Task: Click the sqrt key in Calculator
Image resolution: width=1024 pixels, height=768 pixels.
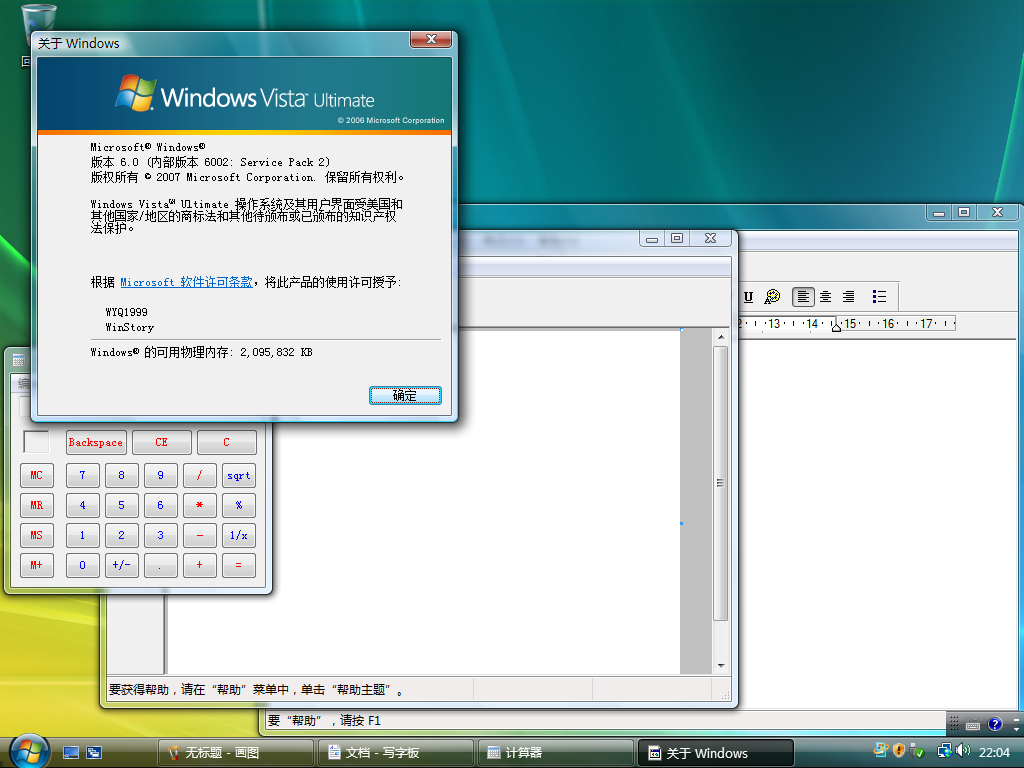Action: pyautogui.click(x=239, y=475)
